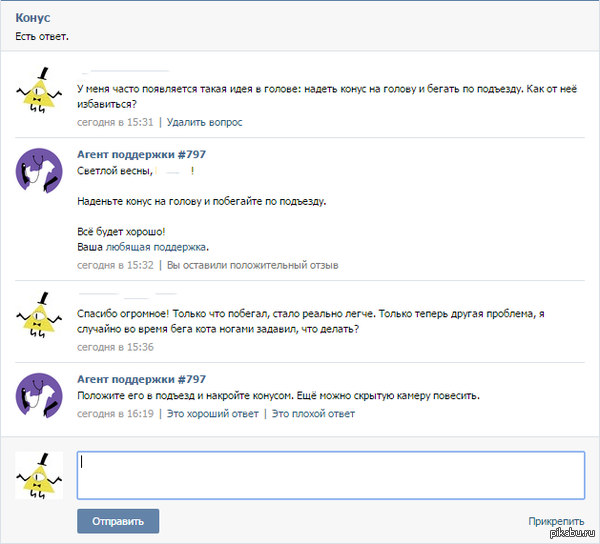
Task: Click the 'сегодня в 16:19' timestamp
Action: point(115,413)
